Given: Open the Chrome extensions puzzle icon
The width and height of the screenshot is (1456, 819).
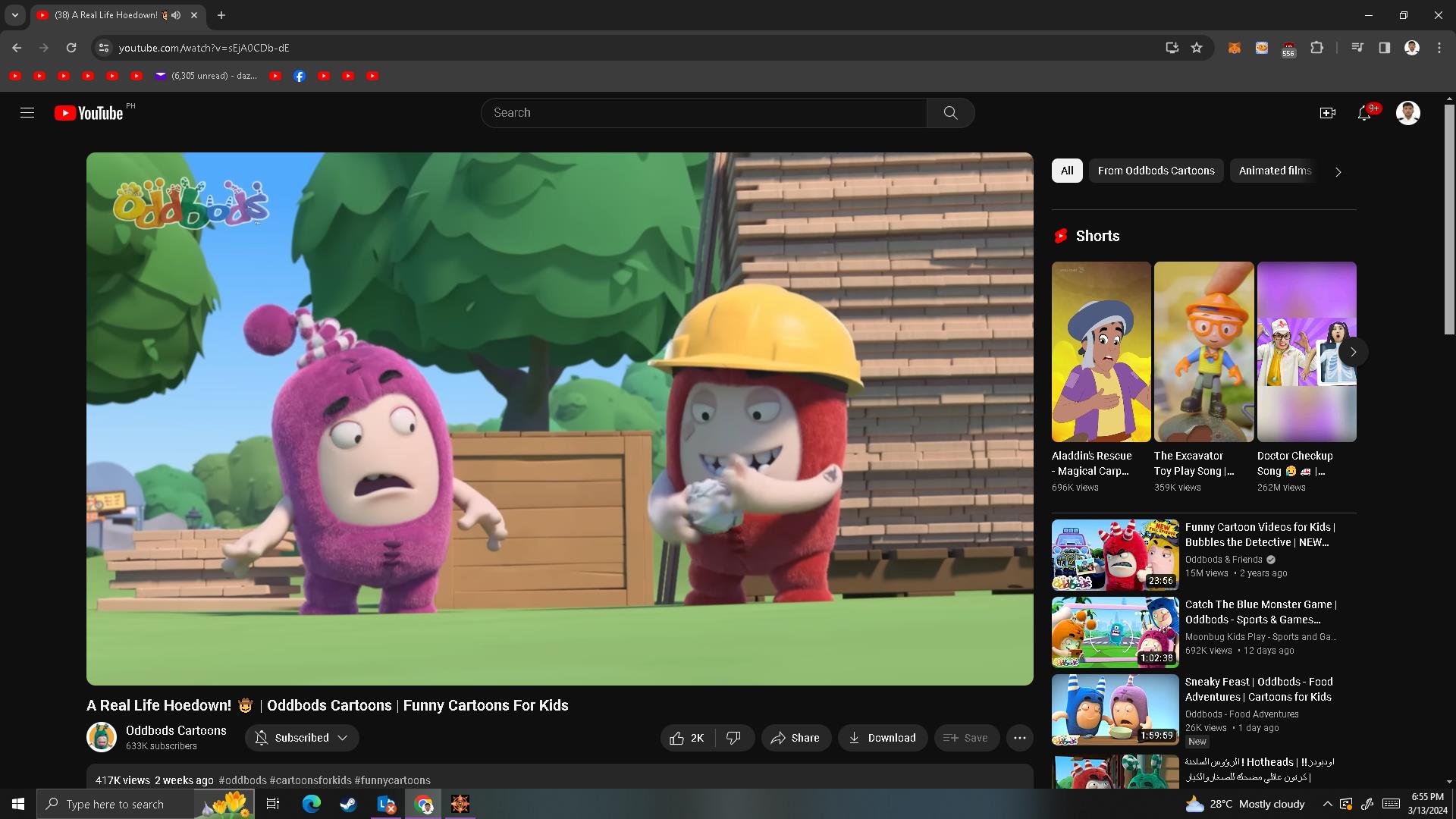Looking at the screenshot, I should (x=1316, y=48).
